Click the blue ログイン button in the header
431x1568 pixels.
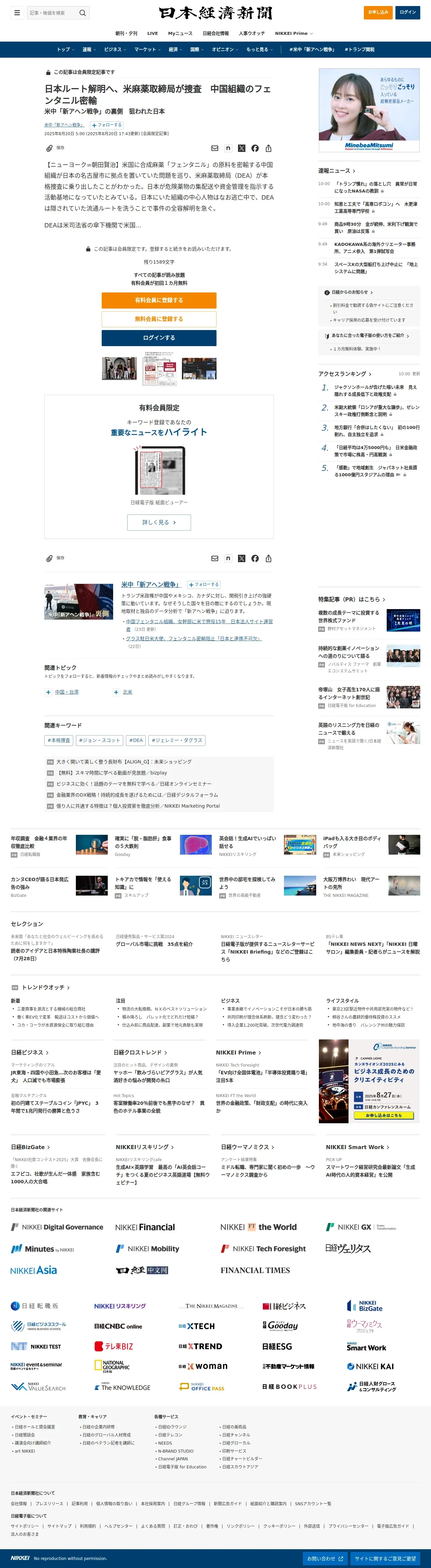[x=408, y=12]
